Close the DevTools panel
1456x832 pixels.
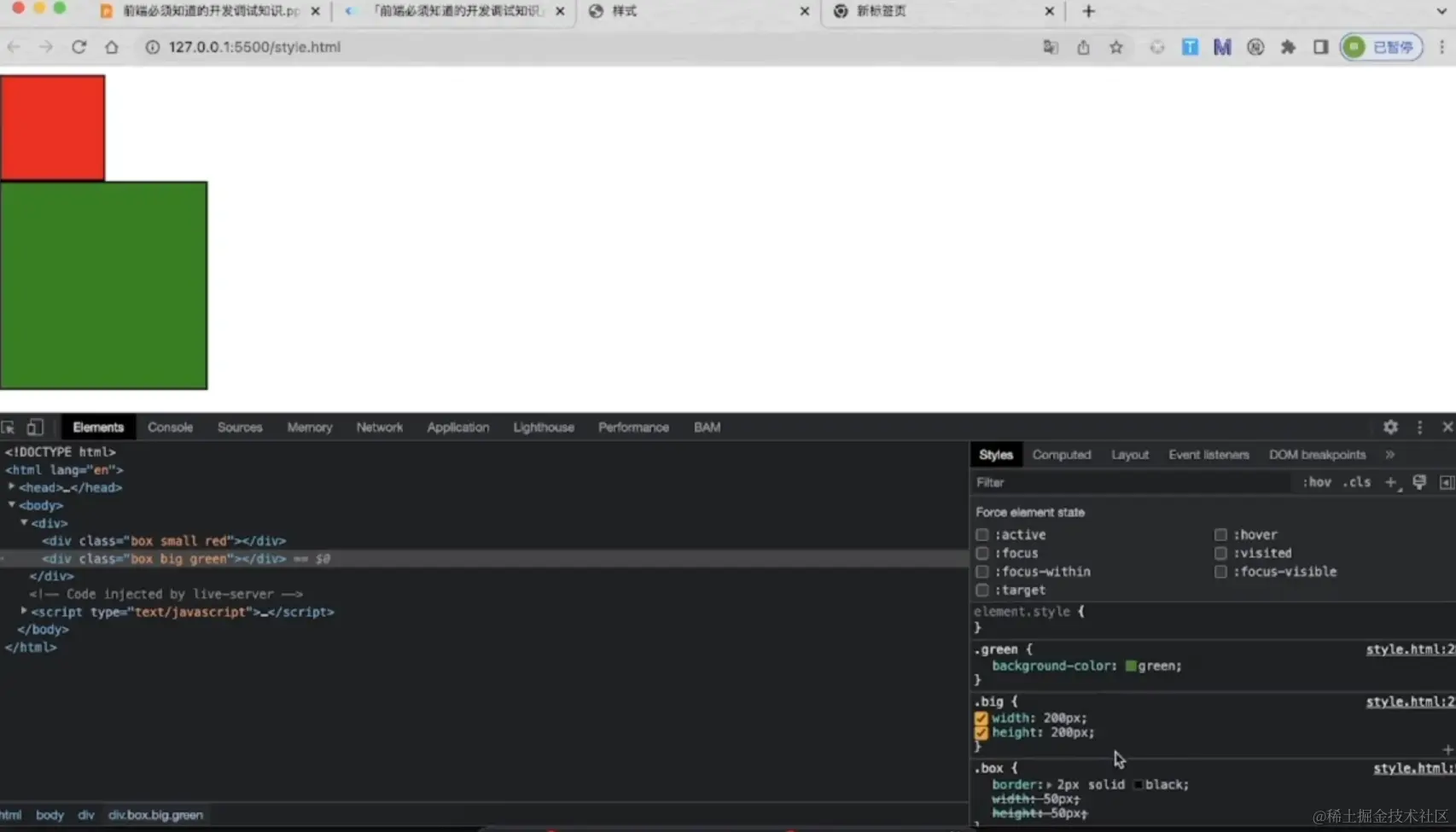point(1447,427)
